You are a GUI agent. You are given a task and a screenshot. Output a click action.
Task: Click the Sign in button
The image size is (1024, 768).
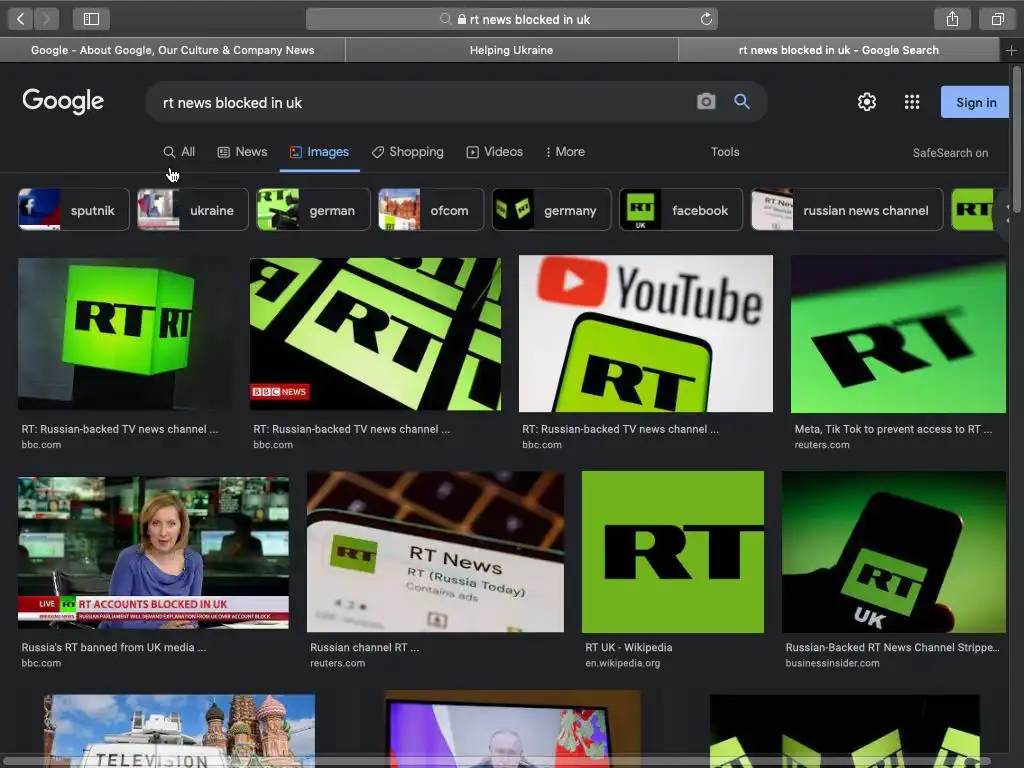[976, 102]
